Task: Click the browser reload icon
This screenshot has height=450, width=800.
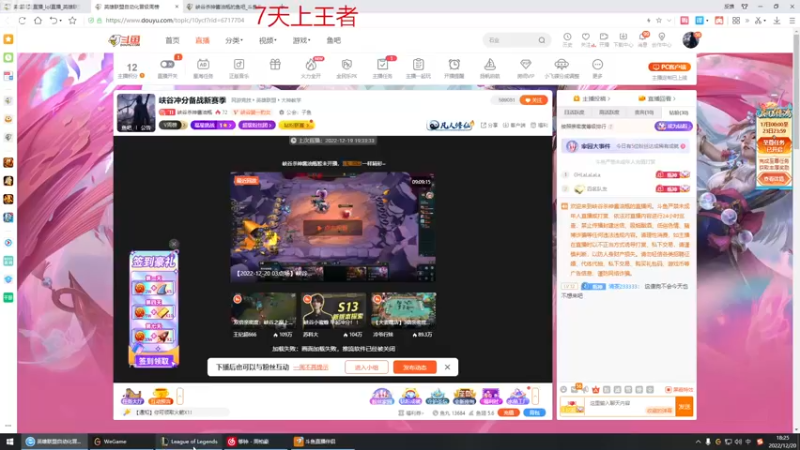Action: click(22, 20)
